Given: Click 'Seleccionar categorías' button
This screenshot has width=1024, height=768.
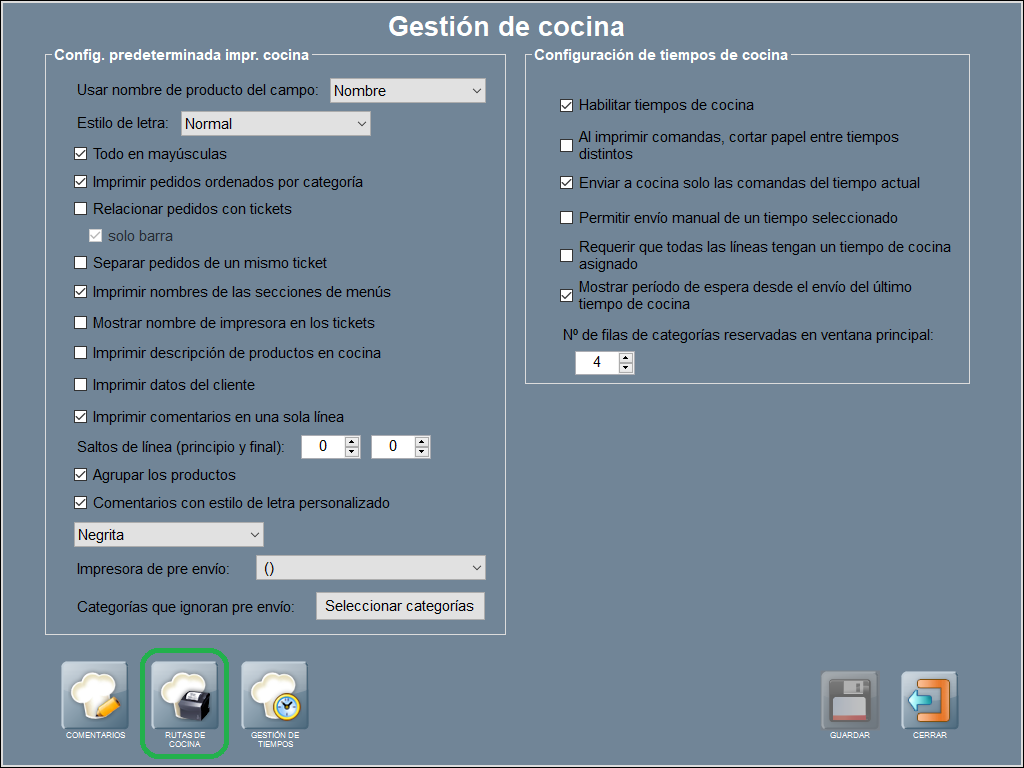Looking at the screenshot, I should 400,606.
